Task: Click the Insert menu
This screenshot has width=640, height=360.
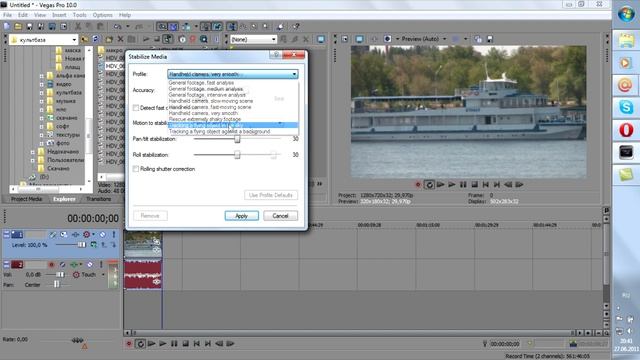Action: point(59,15)
